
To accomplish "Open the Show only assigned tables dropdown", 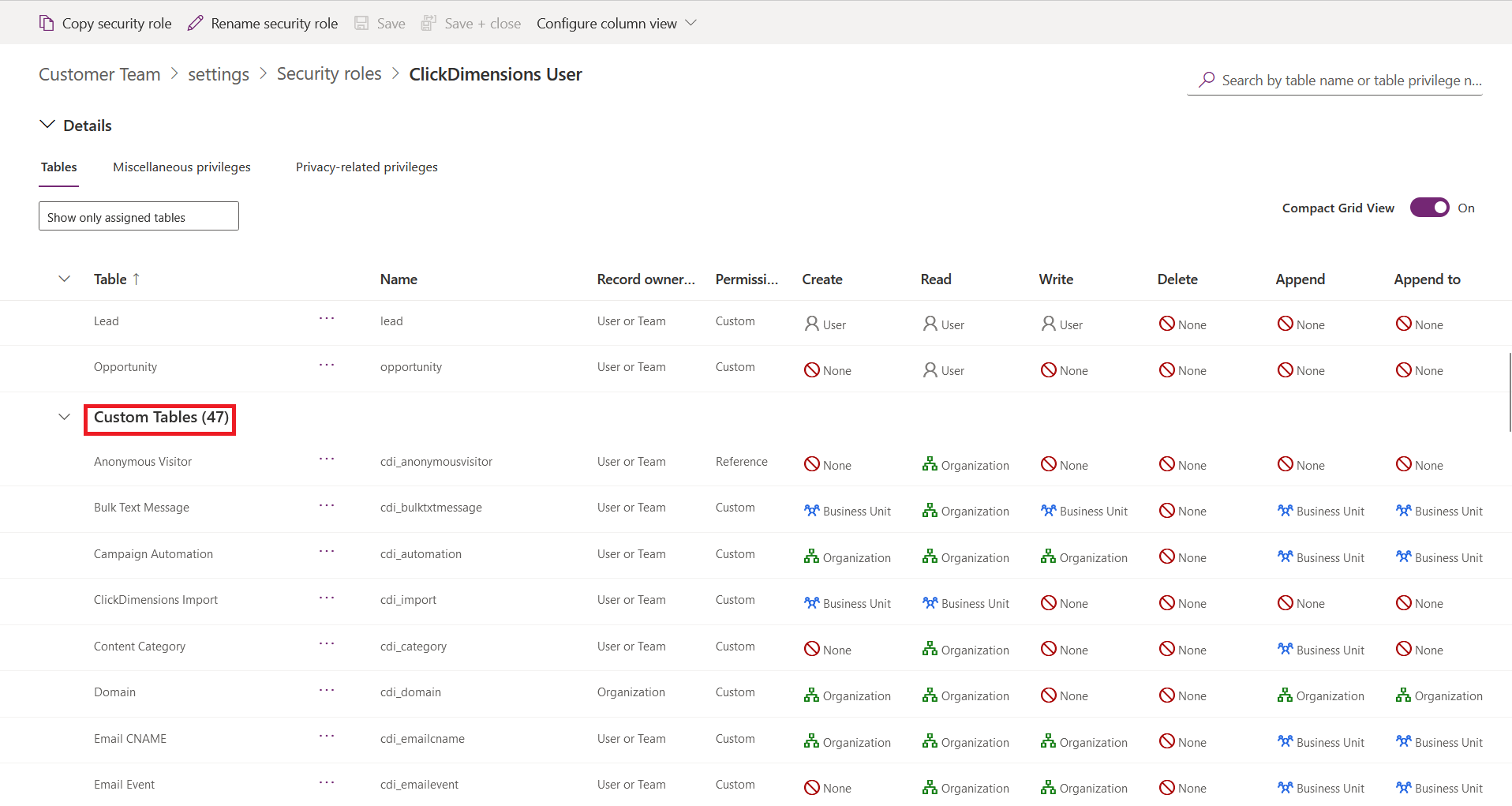I will point(139,216).
